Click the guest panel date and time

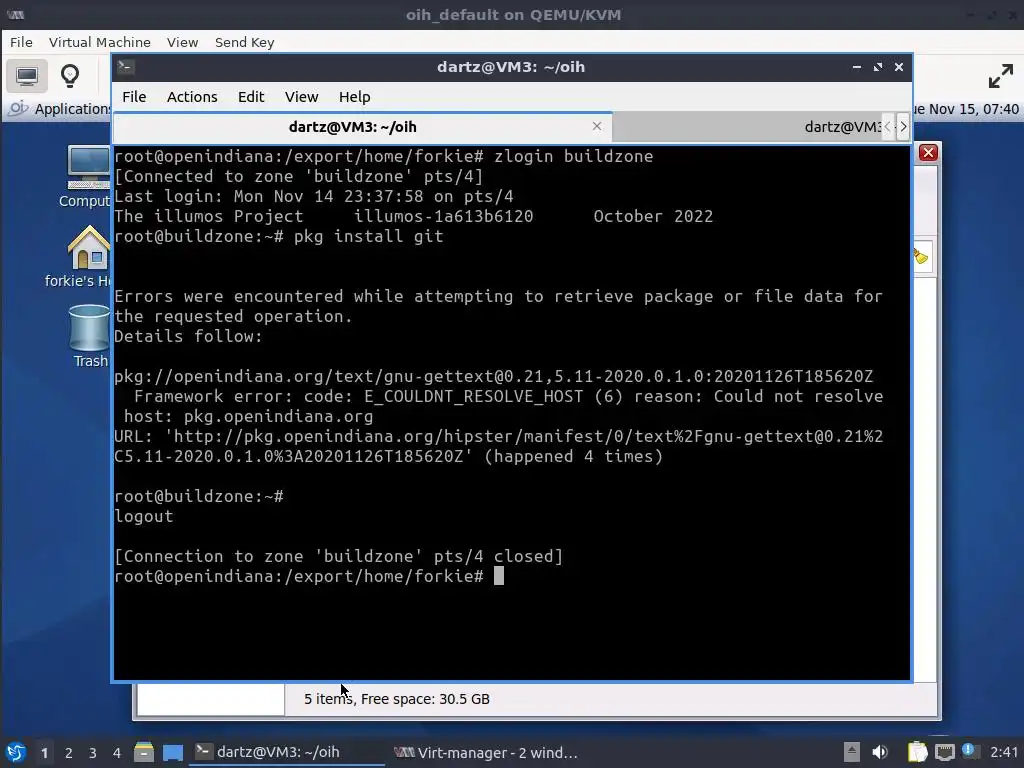967,109
